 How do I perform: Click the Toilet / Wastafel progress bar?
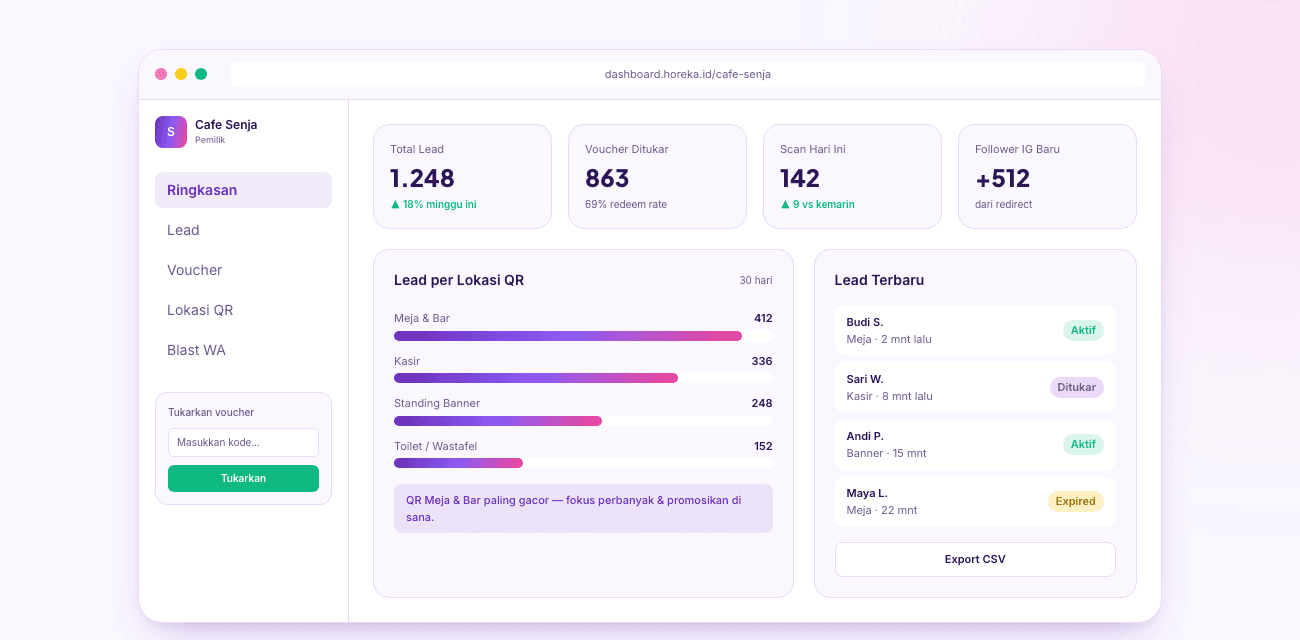[x=583, y=463]
